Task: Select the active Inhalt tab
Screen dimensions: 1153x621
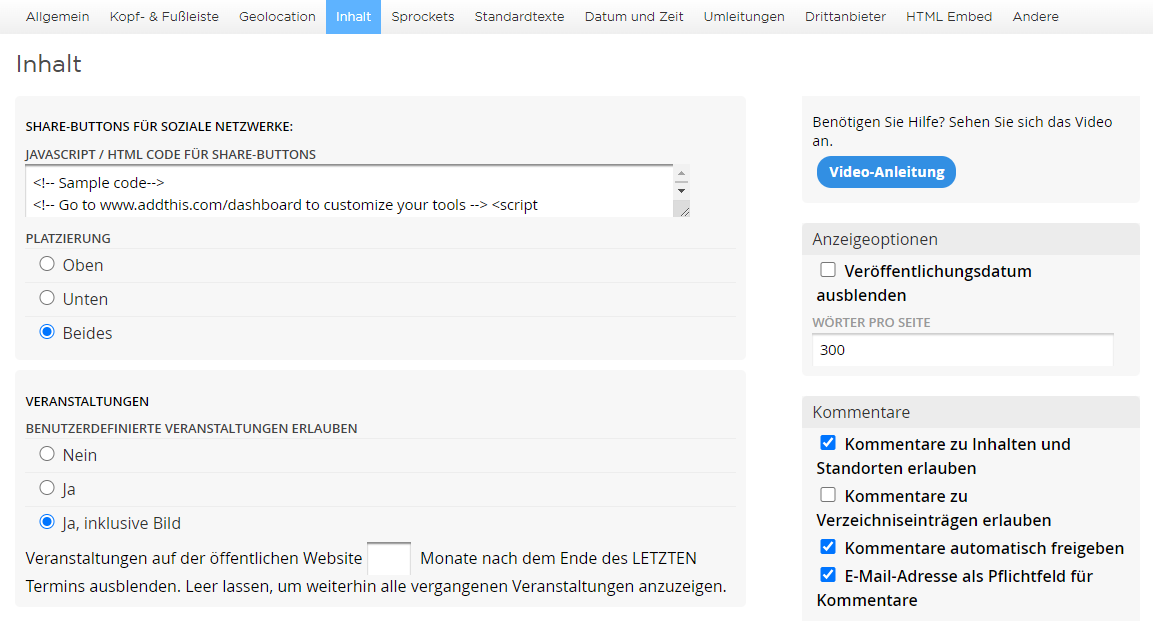Action: [x=353, y=16]
